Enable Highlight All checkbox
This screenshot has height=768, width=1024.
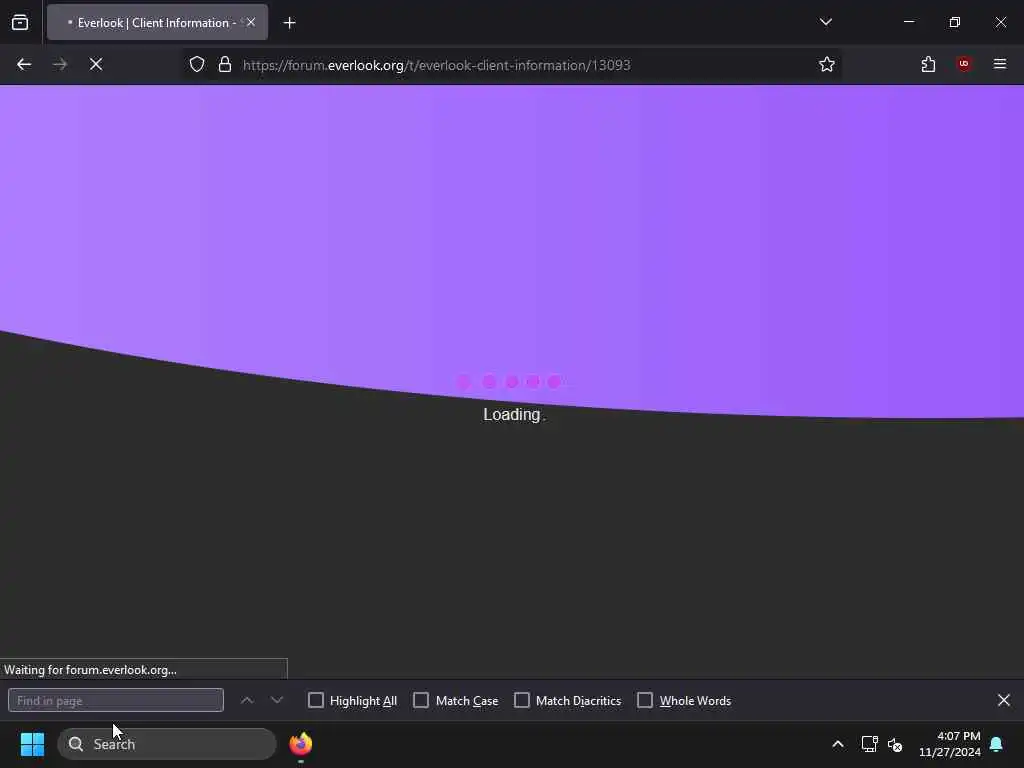coord(315,700)
